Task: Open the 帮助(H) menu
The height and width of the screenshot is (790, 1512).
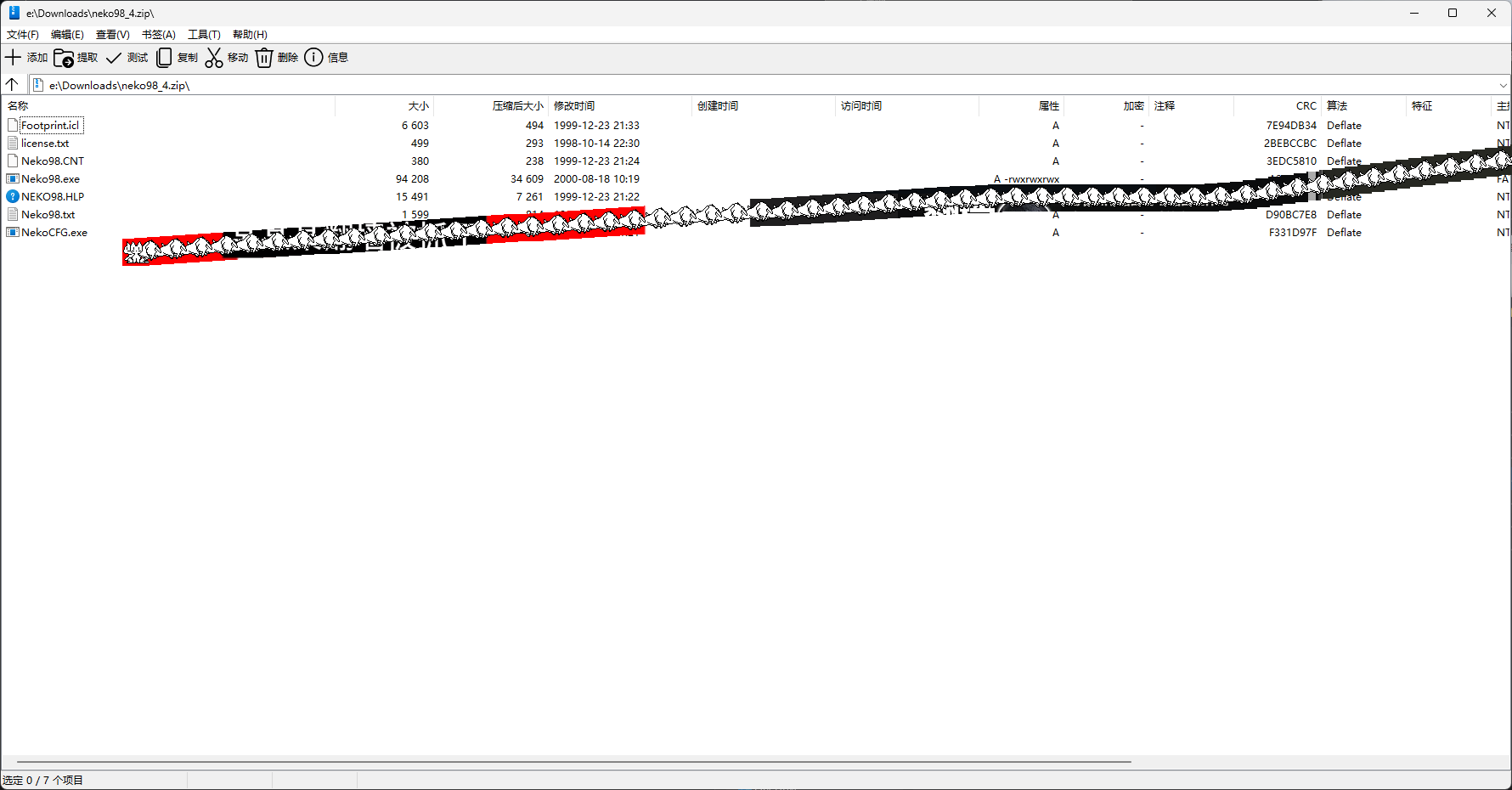Action: (250, 35)
